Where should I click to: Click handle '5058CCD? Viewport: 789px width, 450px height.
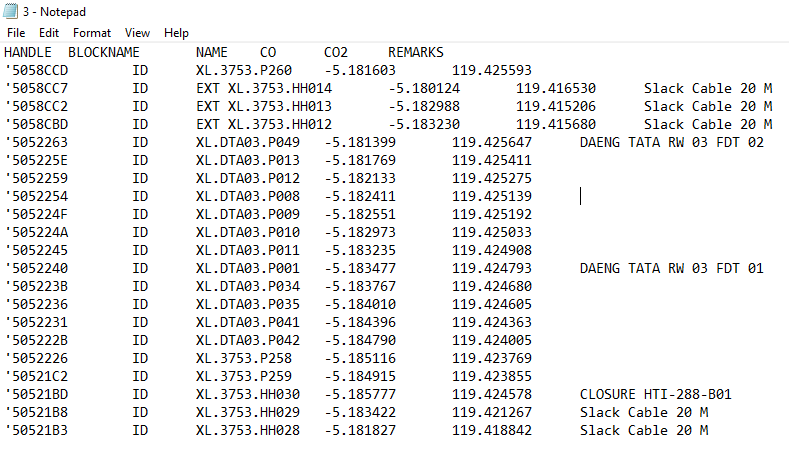coord(36,70)
